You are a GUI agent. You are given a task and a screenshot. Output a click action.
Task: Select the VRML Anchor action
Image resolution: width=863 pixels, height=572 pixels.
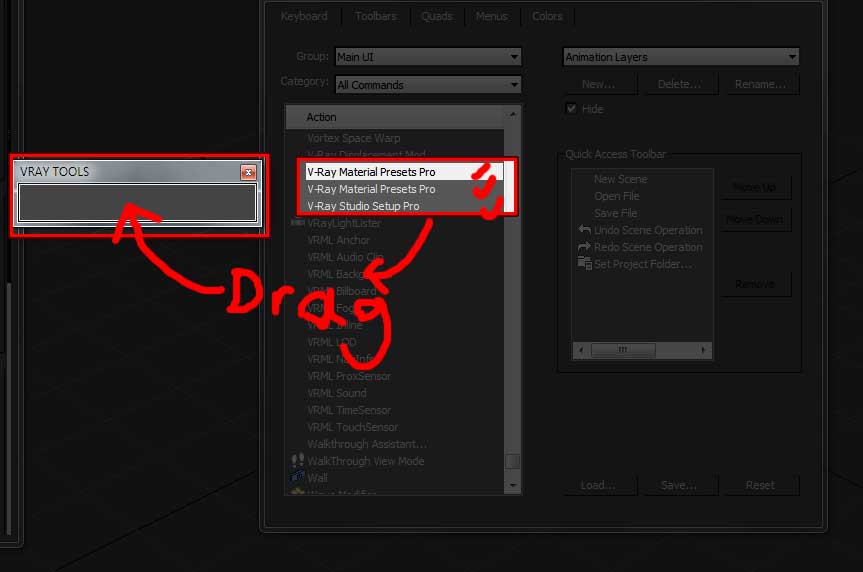(x=338, y=240)
